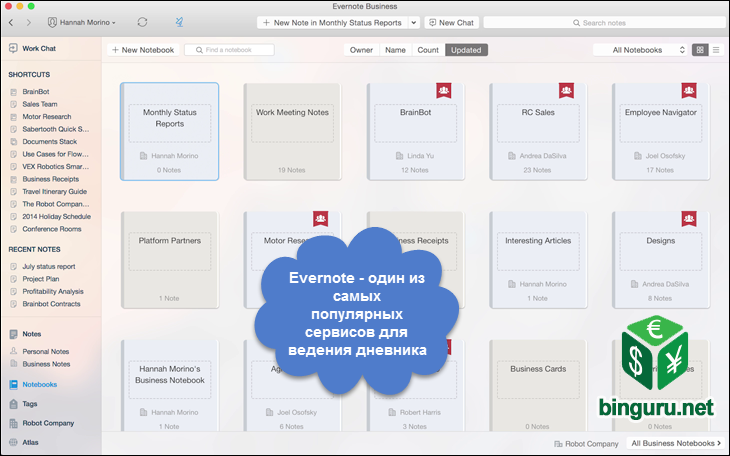
Task: Open Work Meeting Notes notebook
Action: click(292, 131)
